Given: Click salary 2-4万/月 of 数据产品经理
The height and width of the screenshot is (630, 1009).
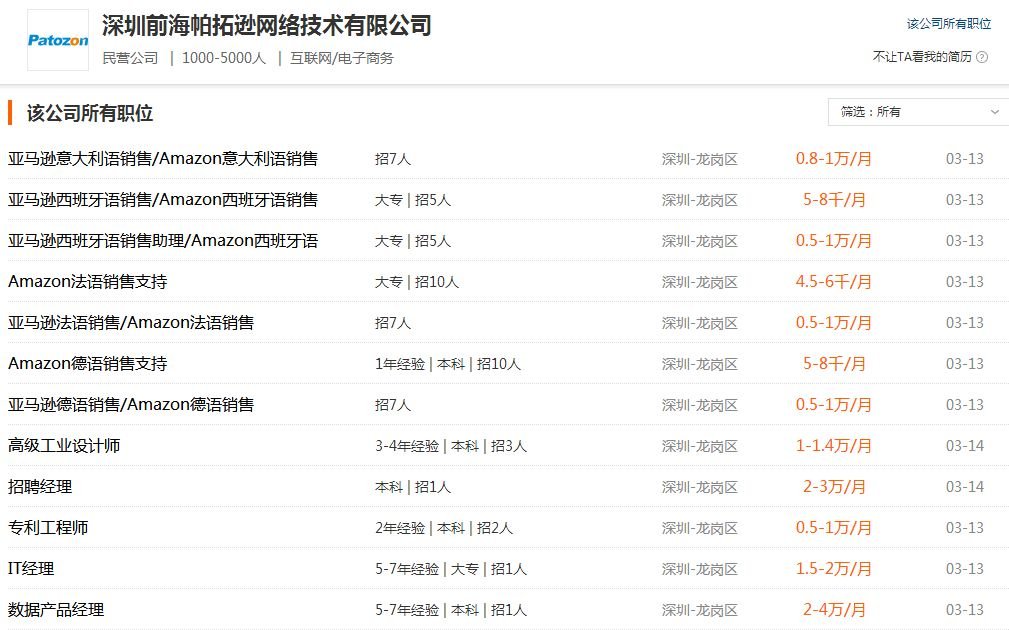Looking at the screenshot, I should coord(834,609).
